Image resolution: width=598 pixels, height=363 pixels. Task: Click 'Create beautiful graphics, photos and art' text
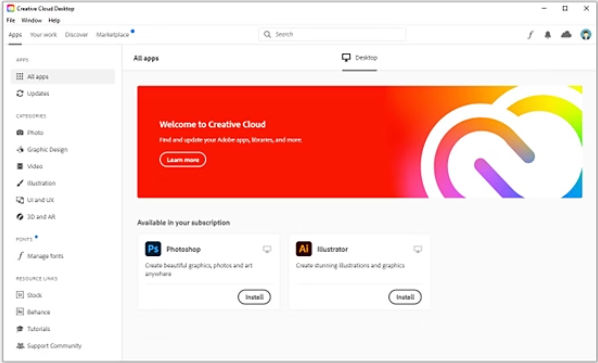tap(199, 265)
